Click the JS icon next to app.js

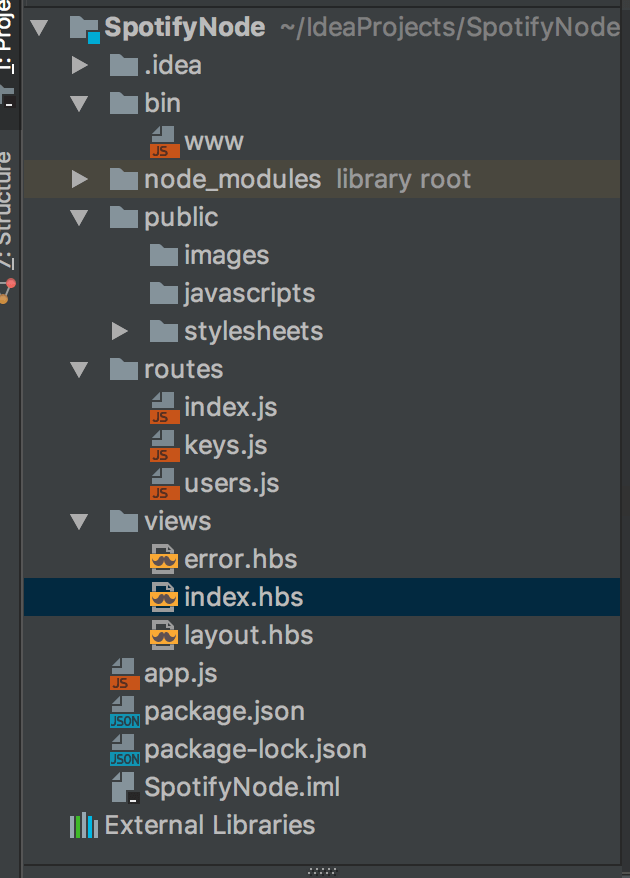[125, 674]
